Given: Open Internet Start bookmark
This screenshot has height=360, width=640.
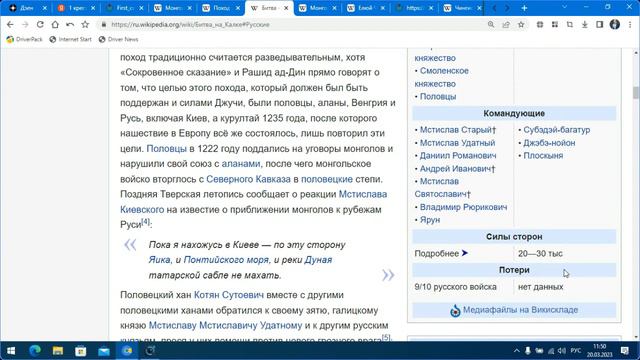Looking at the screenshot, I should pyautogui.click(x=71, y=40).
